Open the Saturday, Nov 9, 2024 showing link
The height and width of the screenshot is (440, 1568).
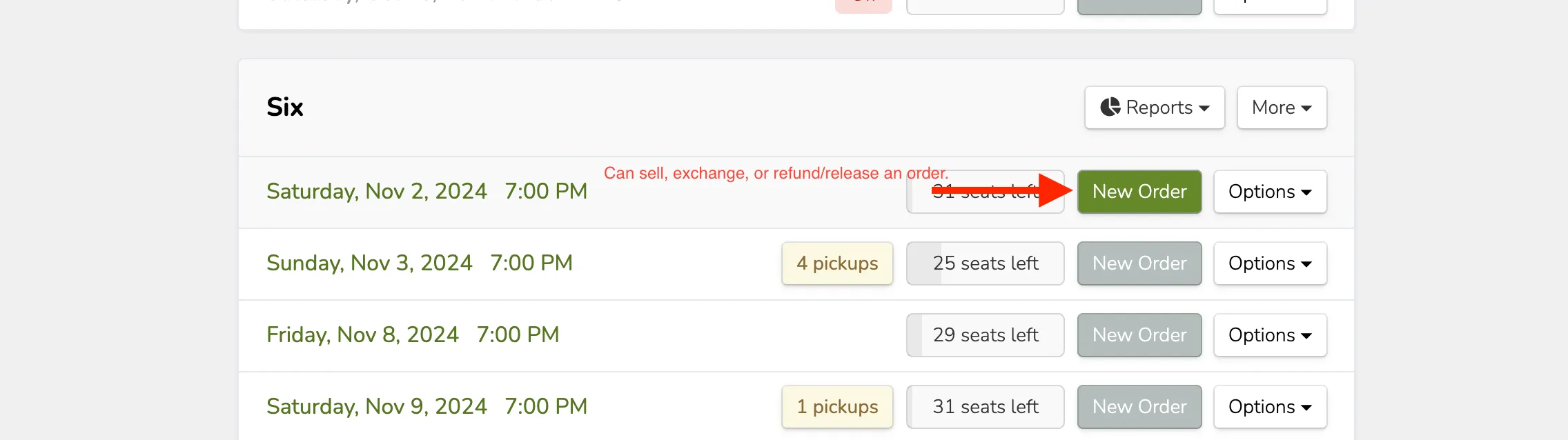(x=427, y=407)
